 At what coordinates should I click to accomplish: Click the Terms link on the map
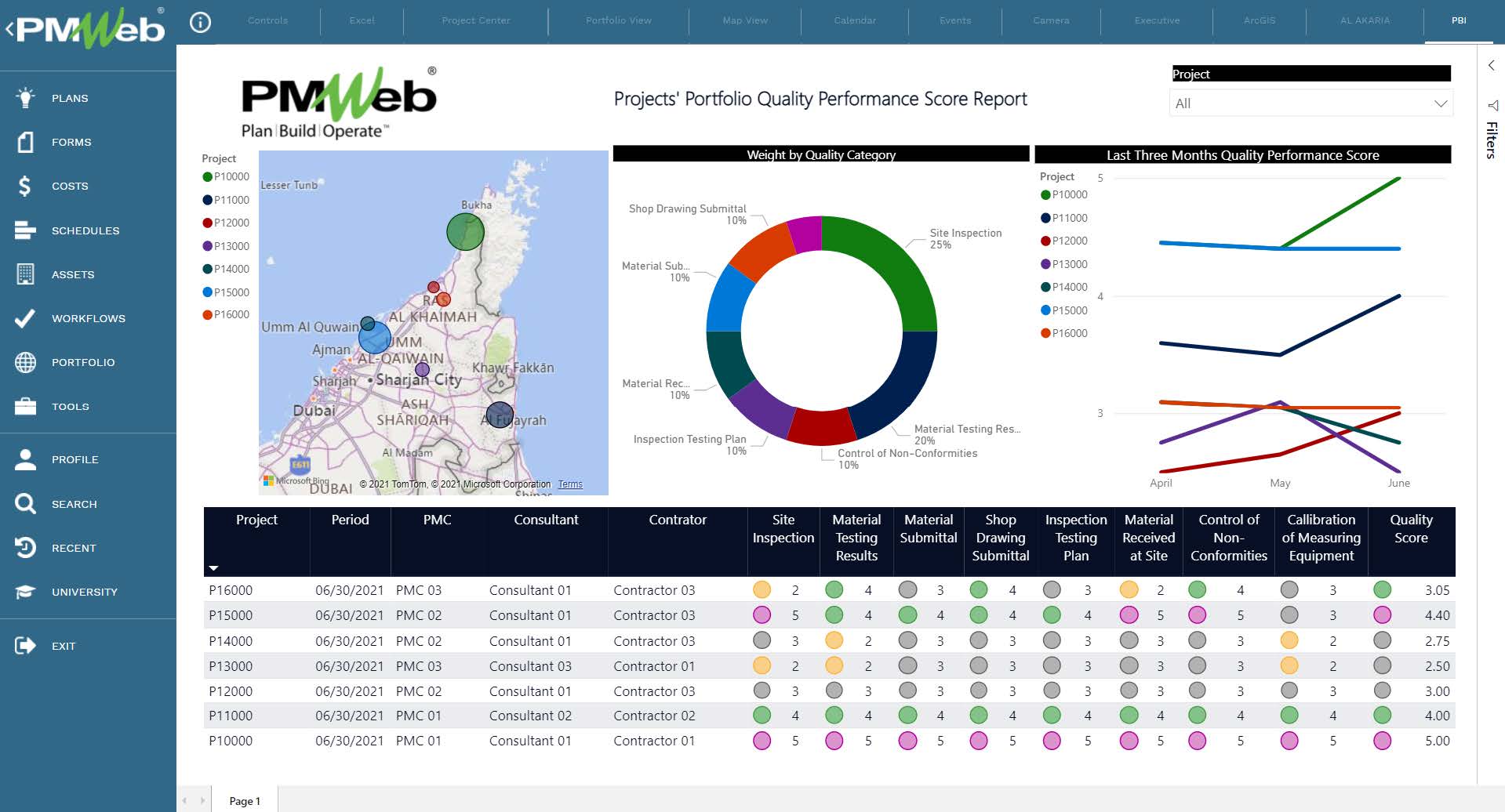tap(570, 484)
